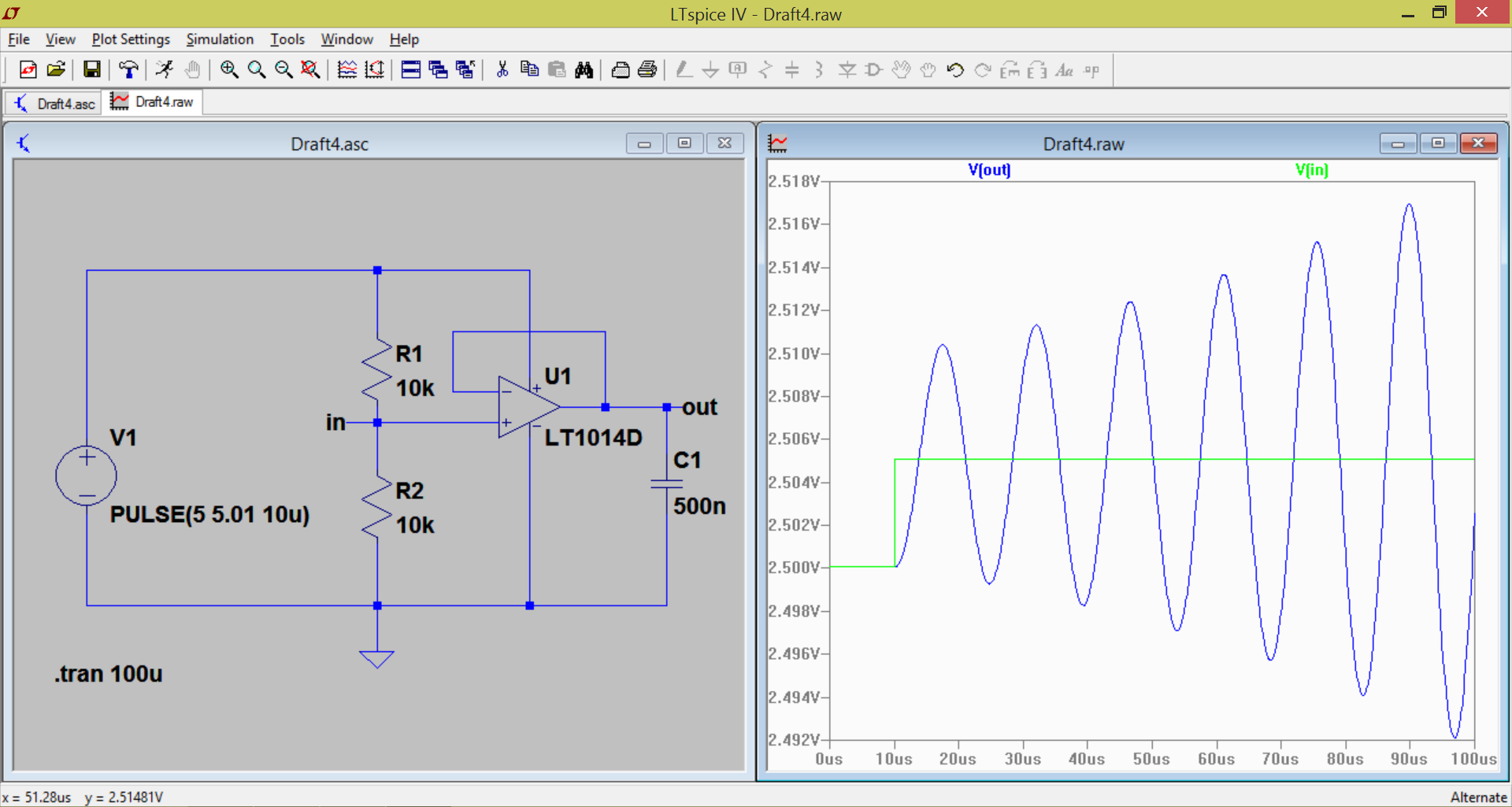This screenshot has height=807, width=1512.
Task: Click the LT1014D op-amp label
Action: click(593, 438)
